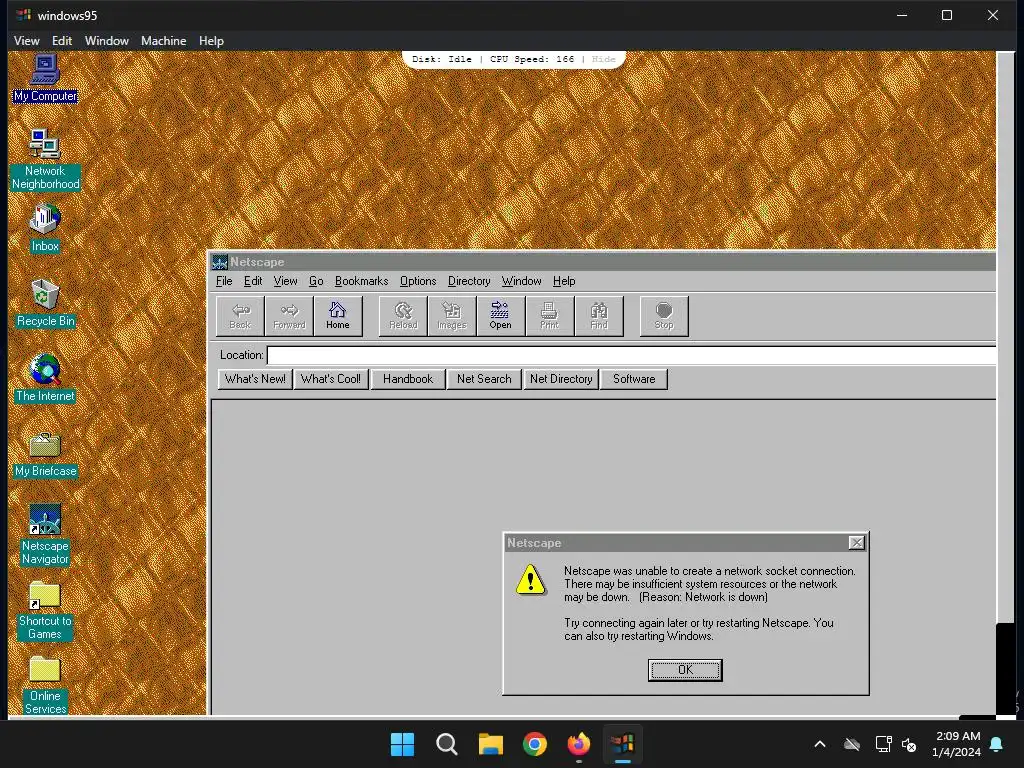Open Netscape Go menu

click(x=316, y=281)
